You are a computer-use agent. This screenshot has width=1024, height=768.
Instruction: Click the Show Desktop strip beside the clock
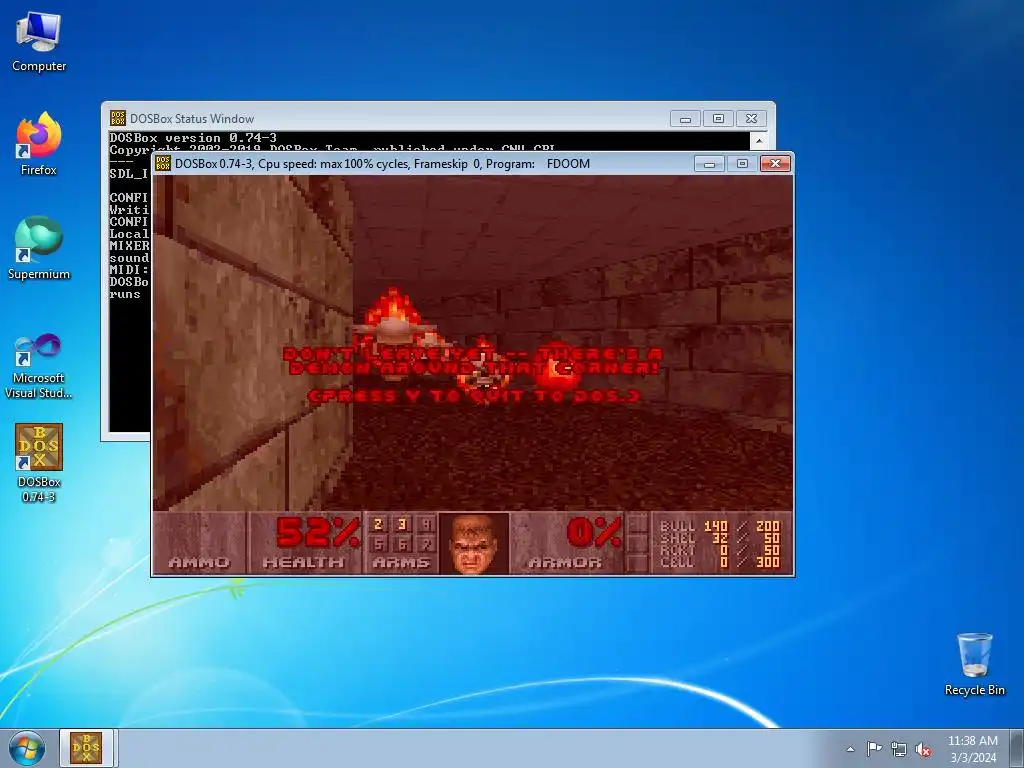(x=1019, y=748)
